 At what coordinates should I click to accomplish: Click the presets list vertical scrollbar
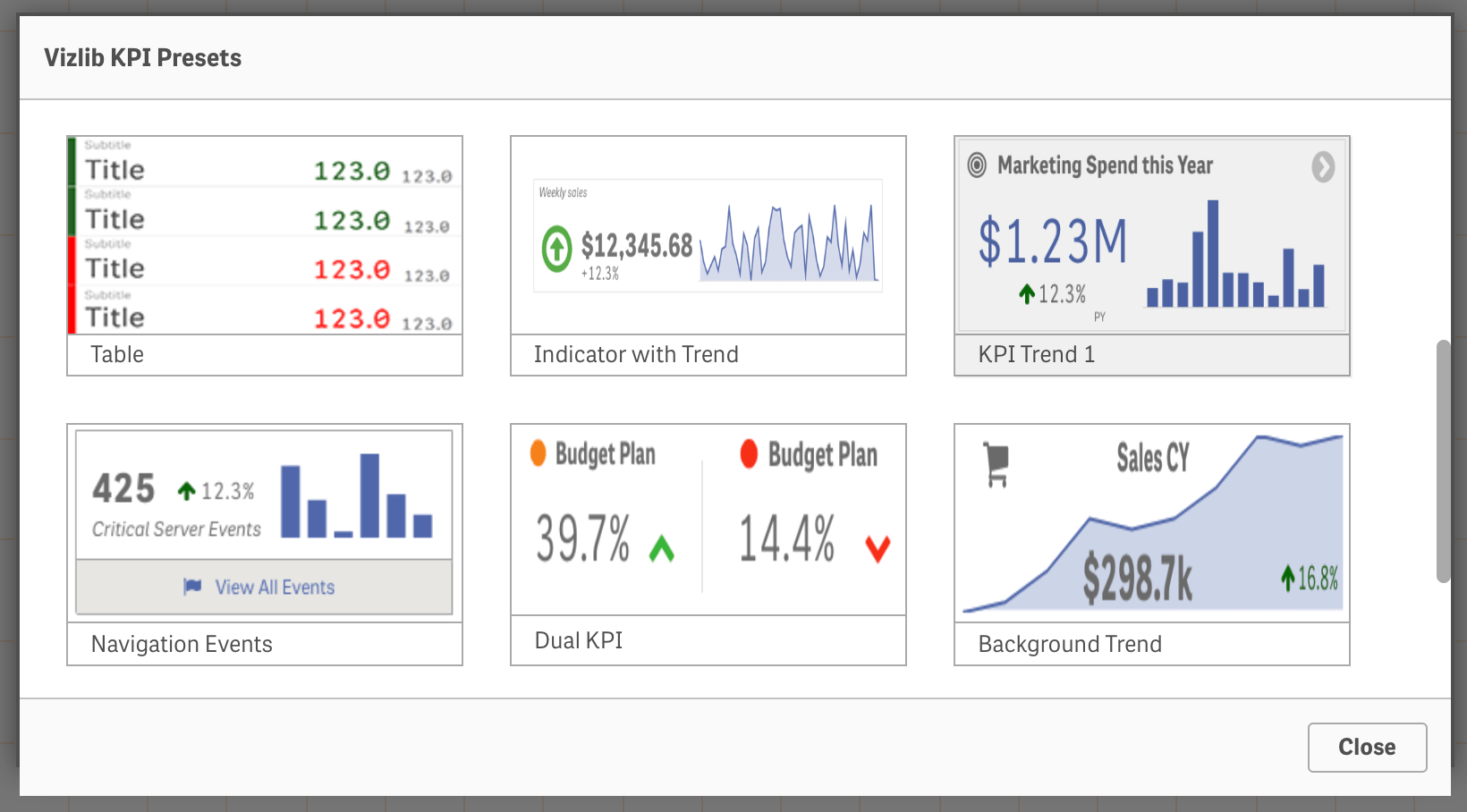(1443, 461)
